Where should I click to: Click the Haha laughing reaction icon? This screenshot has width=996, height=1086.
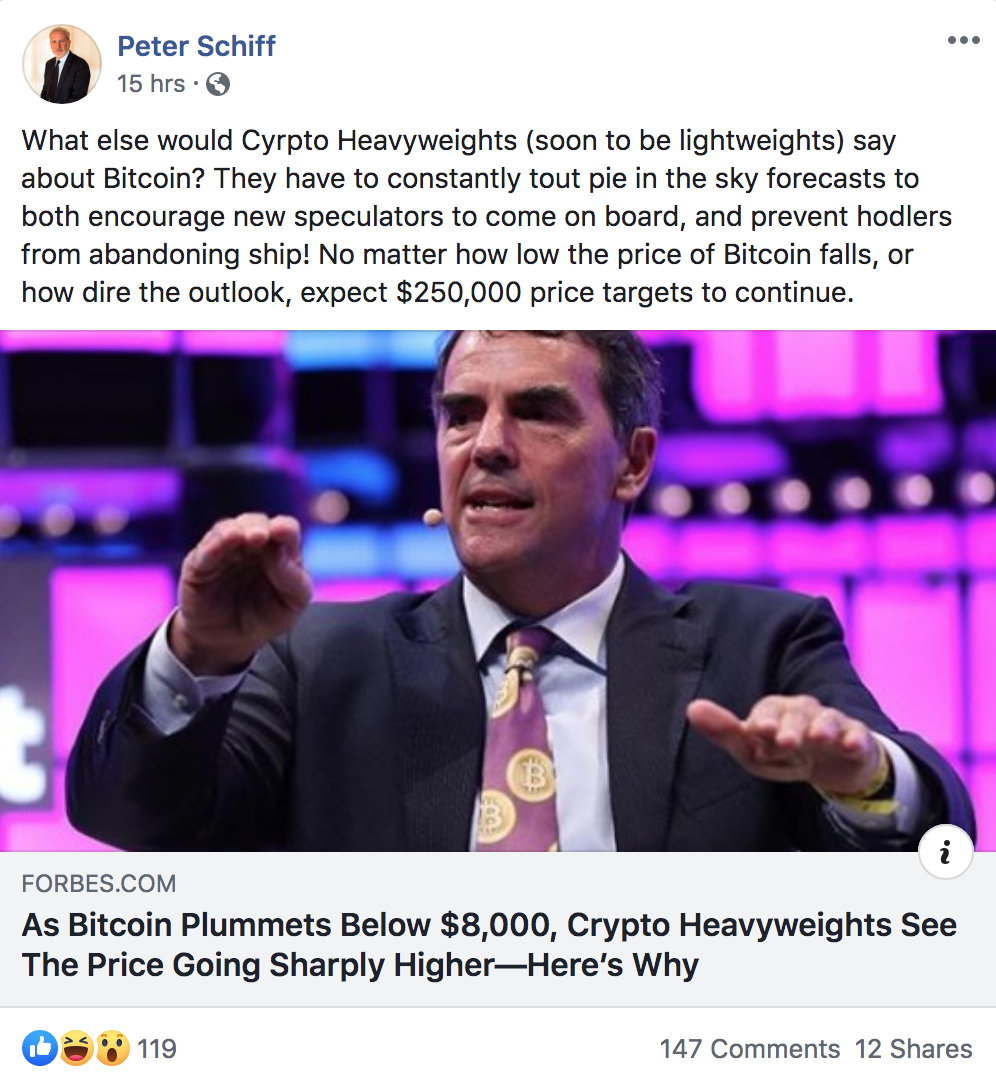(x=77, y=1048)
